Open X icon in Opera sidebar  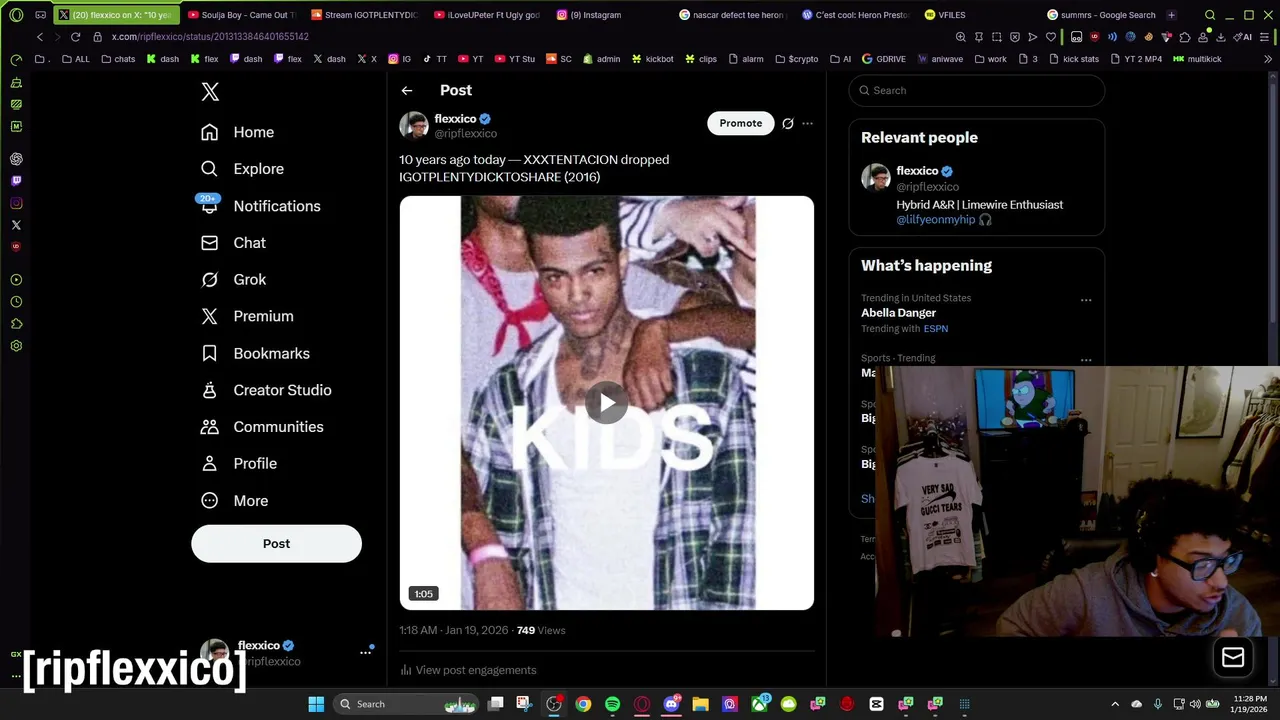[16, 225]
